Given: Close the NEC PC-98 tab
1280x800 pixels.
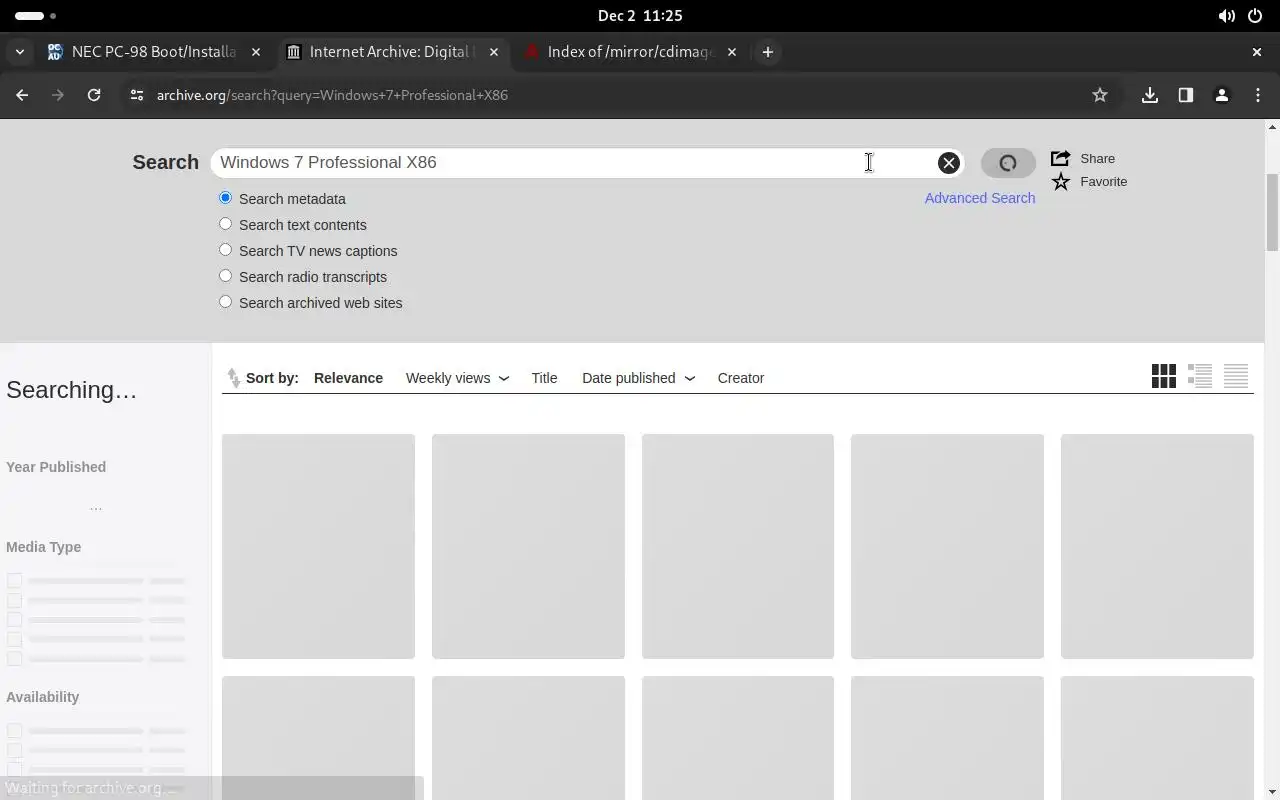Looking at the screenshot, I should pos(256,52).
